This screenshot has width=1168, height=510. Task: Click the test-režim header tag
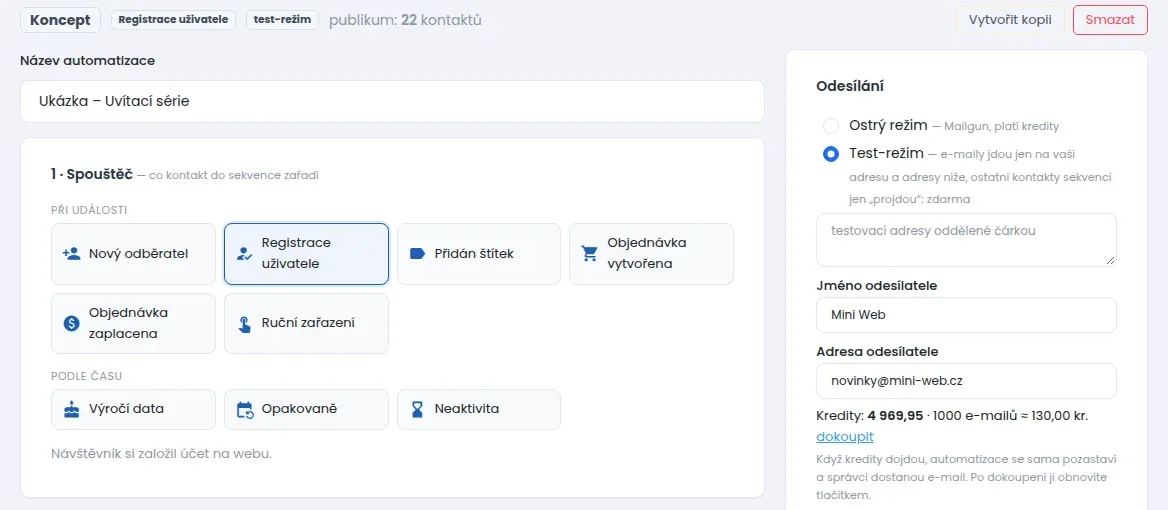point(282,20)
